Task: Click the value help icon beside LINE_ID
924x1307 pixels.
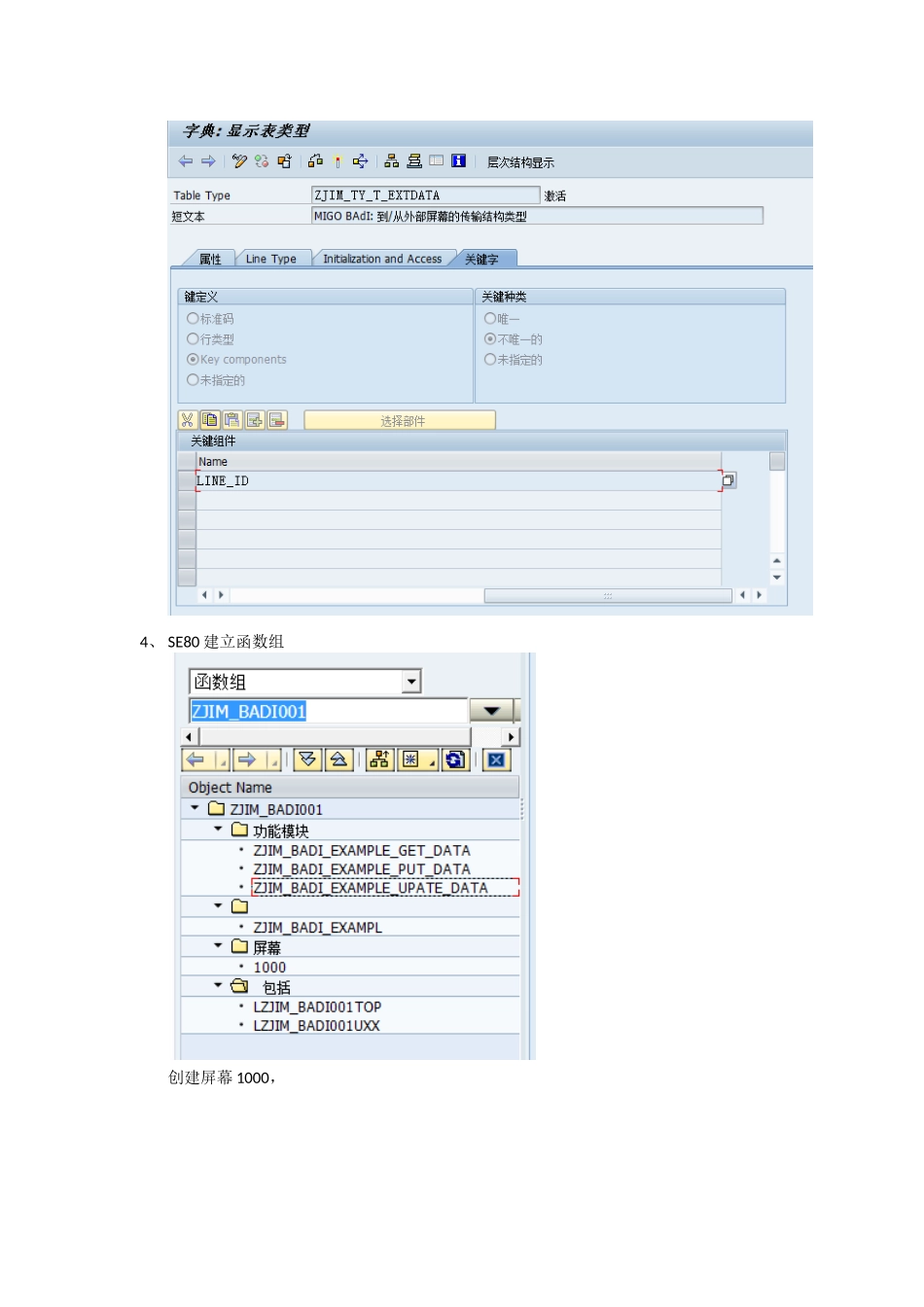Action: coord(729,480)
